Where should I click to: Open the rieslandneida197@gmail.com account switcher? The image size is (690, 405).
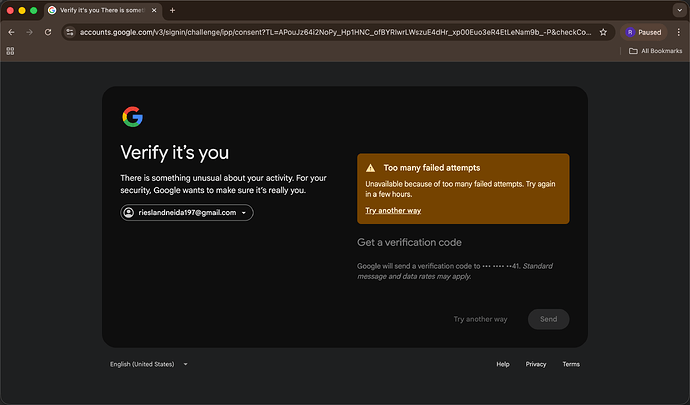coord(187,213)
